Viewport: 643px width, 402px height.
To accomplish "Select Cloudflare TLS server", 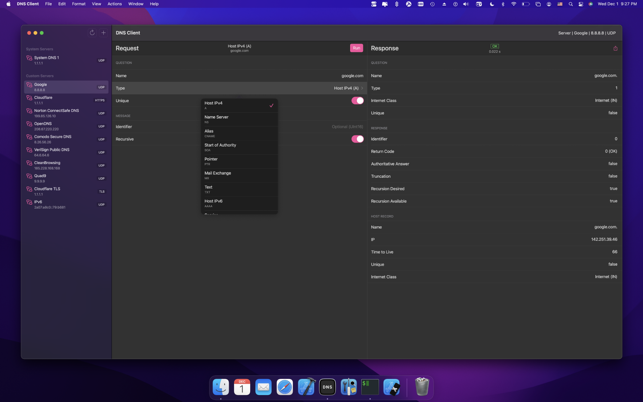I will click(x=66, y=192).
